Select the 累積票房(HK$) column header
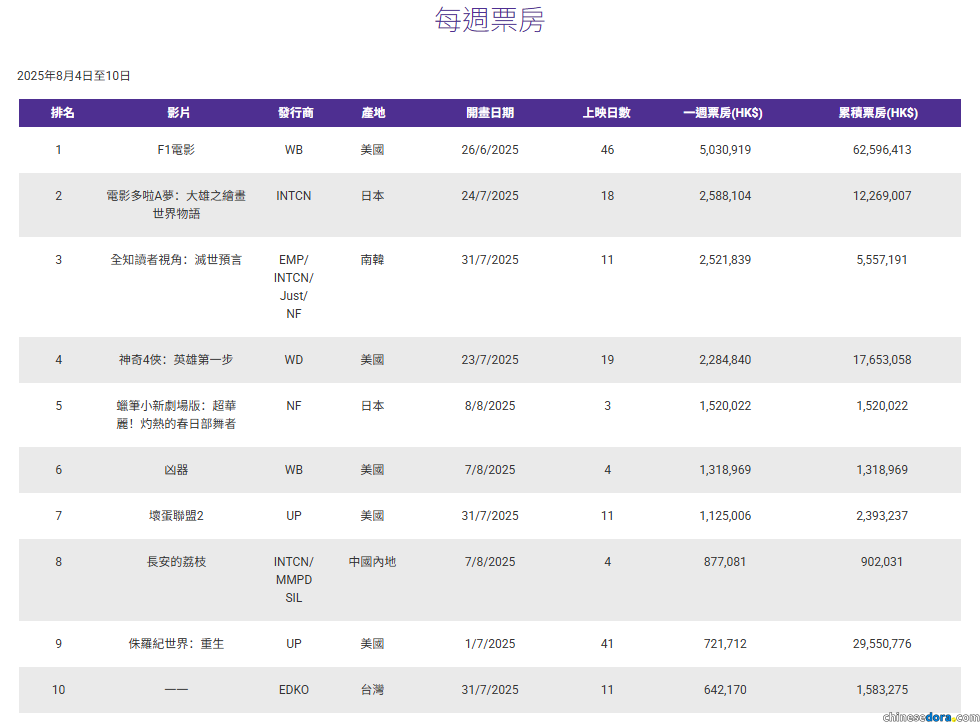This screenshot has height=724, width=980. (x=878, y=113)
